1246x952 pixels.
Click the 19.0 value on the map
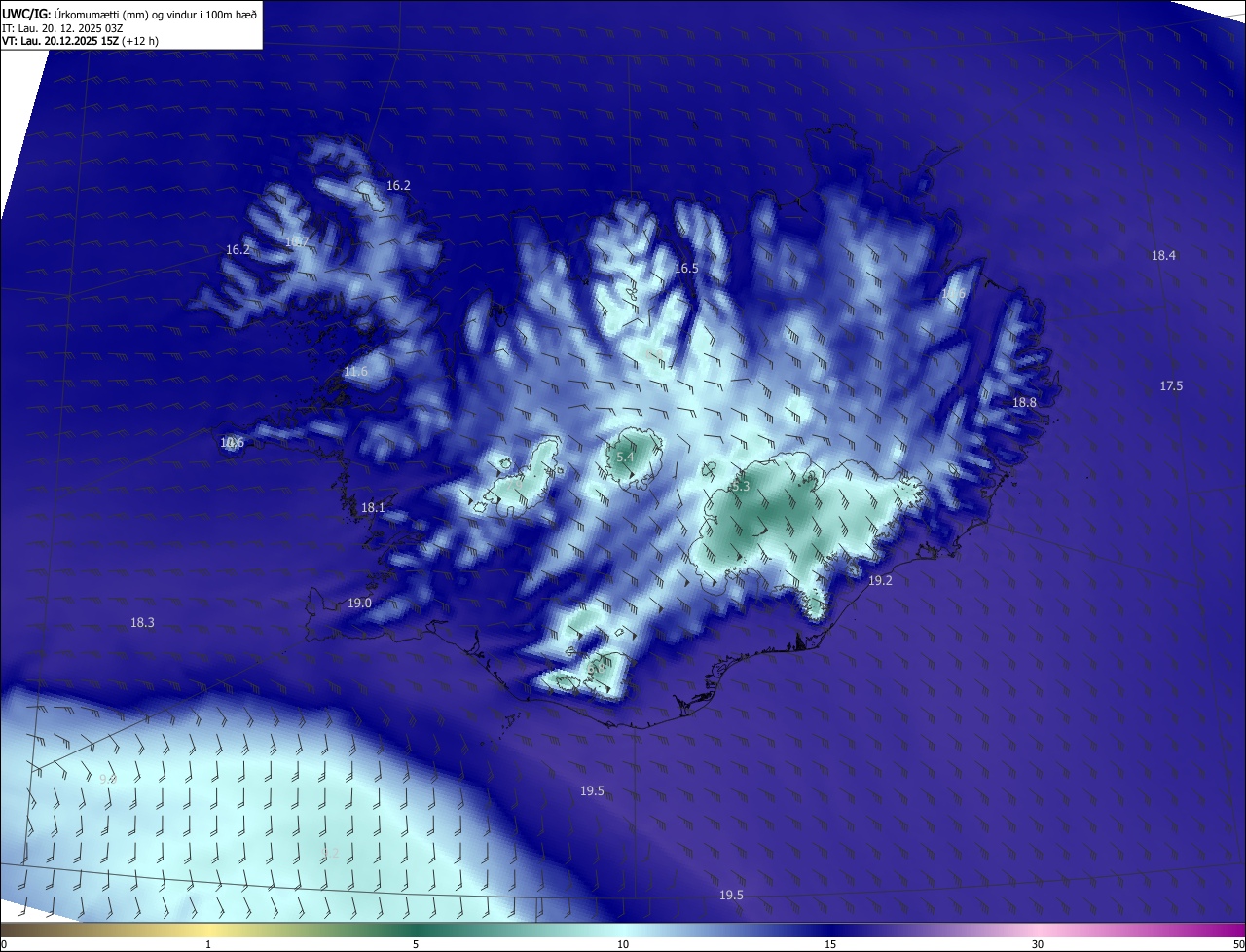(359, 604)
